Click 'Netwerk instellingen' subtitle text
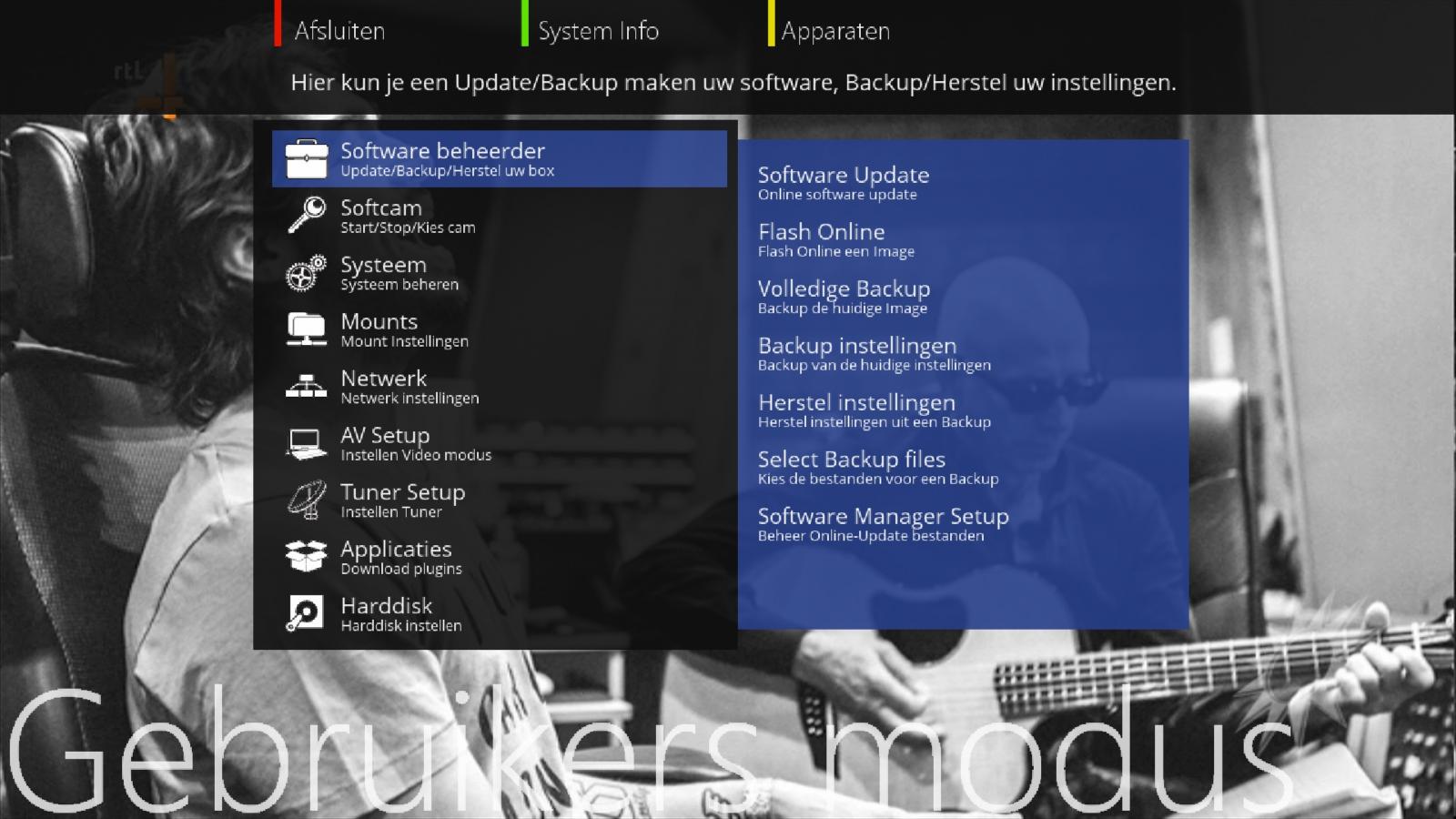The width and height of the screenshot is (1456, 819). (x=409, y=399)
